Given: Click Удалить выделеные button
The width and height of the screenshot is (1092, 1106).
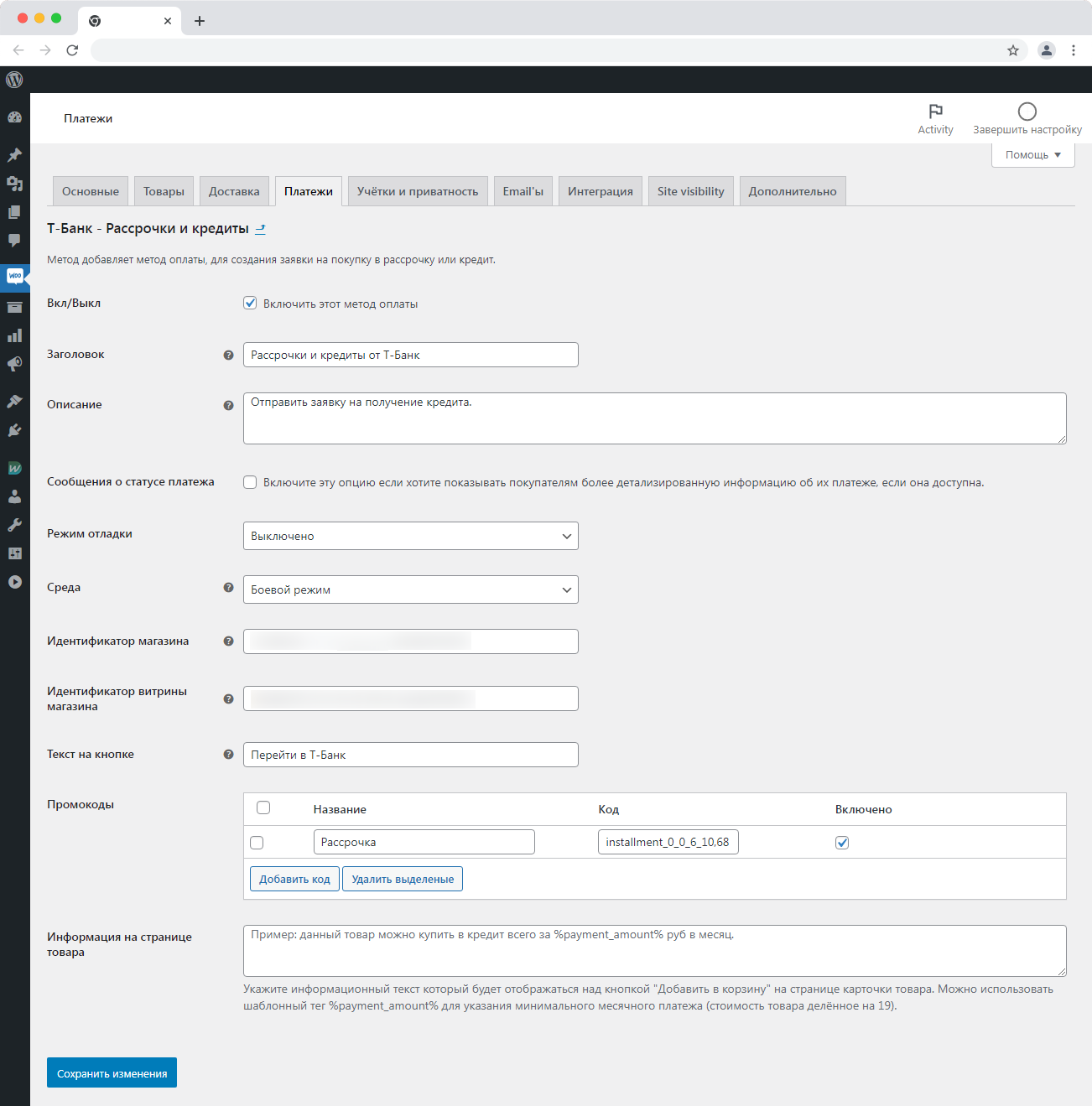Looking at the screenshot, I should 403,879.
